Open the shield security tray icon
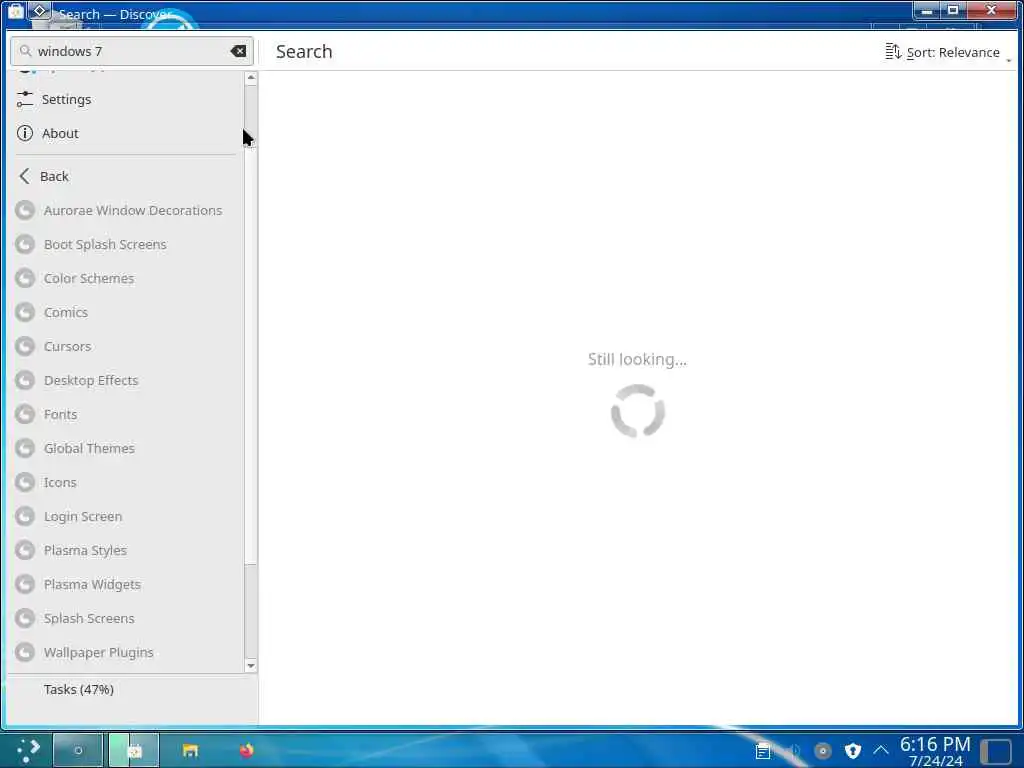This screenshot has height=768, width=1024. pos(853,751)
